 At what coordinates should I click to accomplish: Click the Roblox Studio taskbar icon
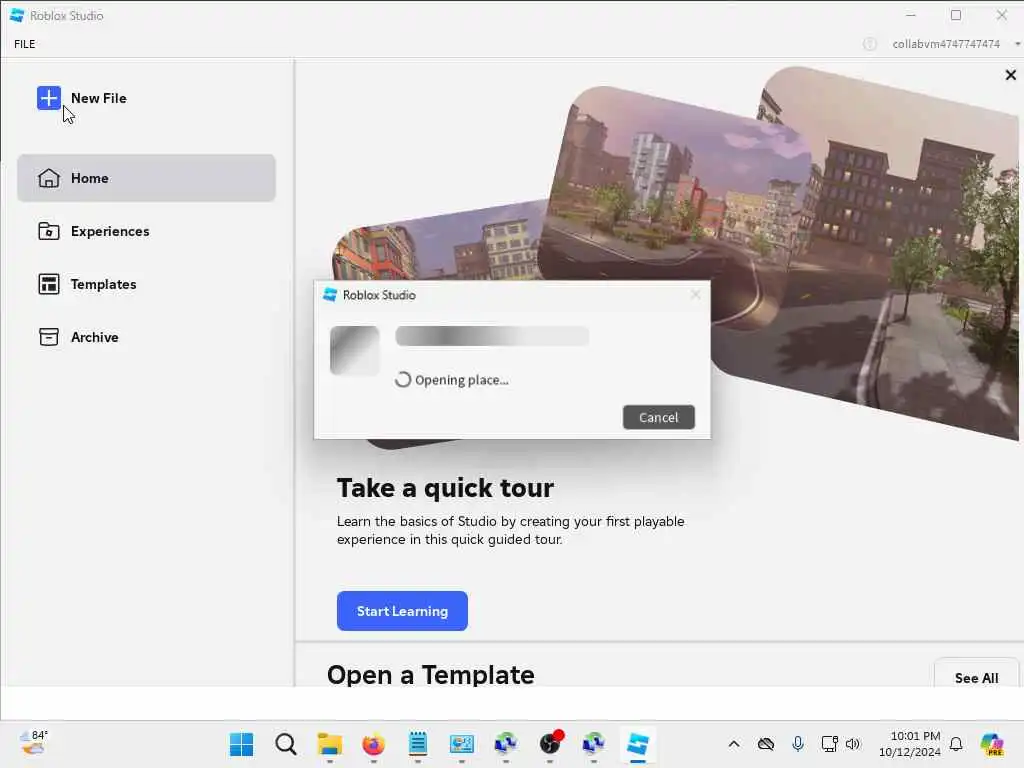pos(637,744)
